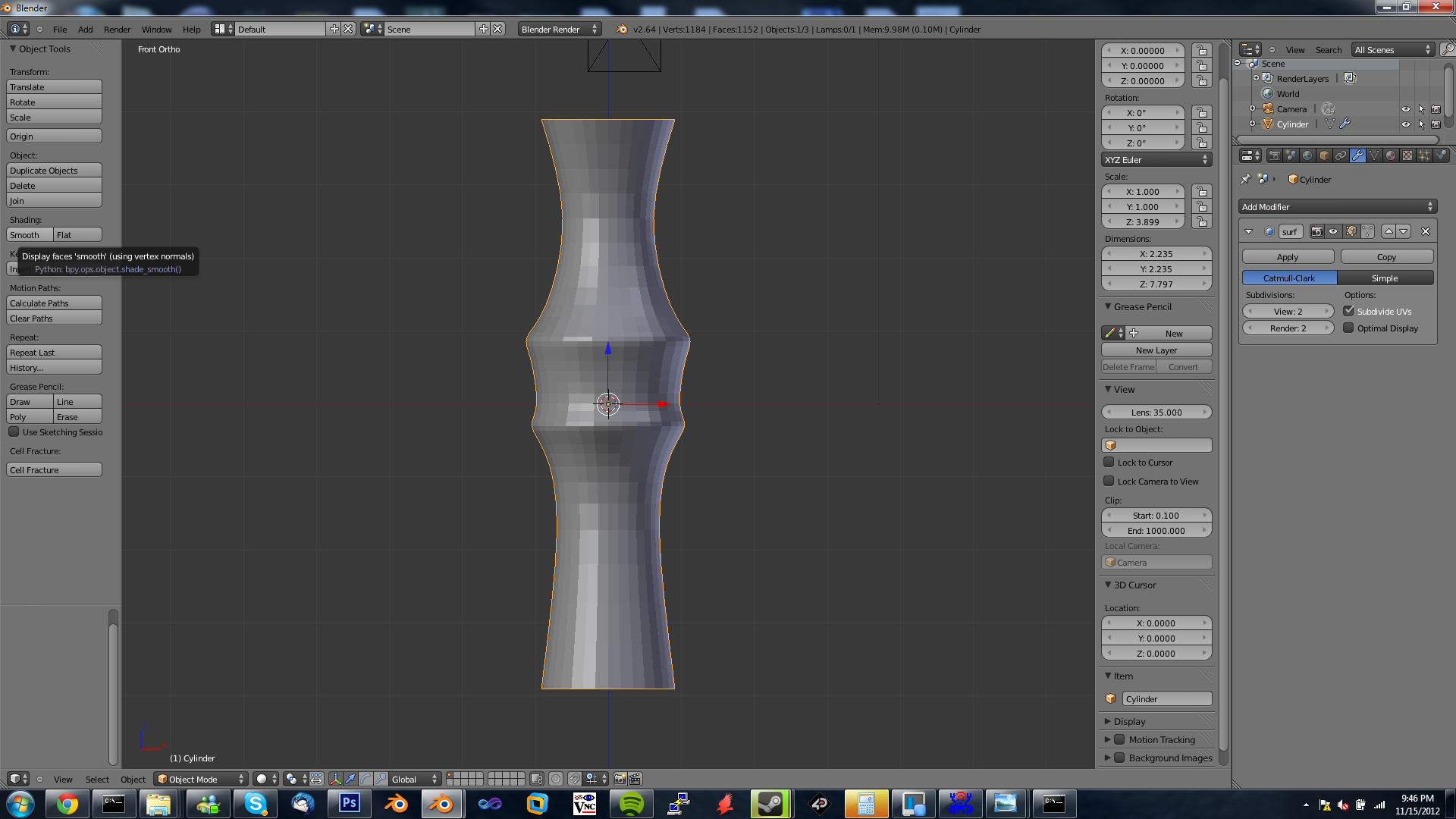
Task: Open the Global orientation dropdown
Action: [x=414, y=779]
